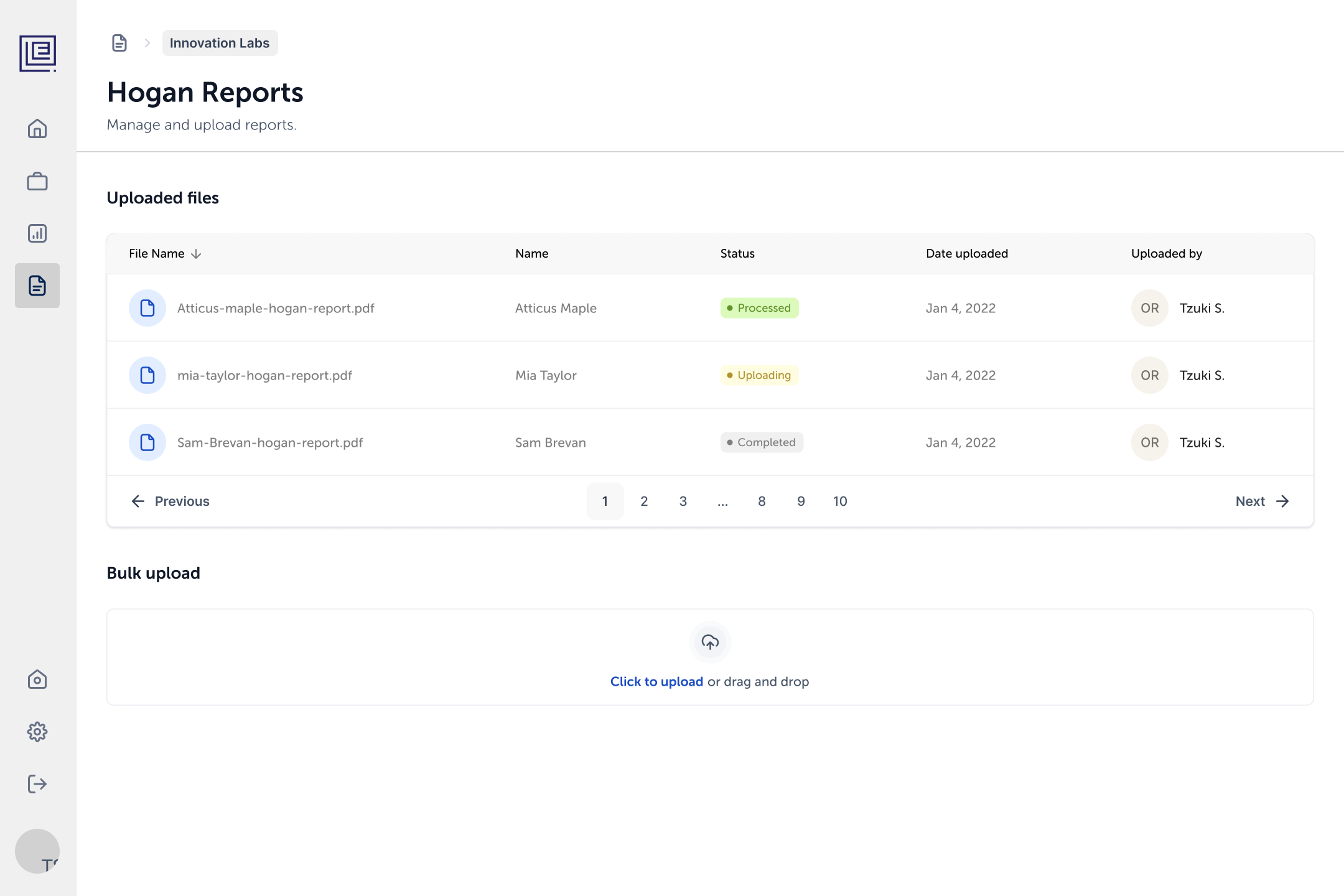
Task: Click file icon for mia-taylor-hogan-report.pdf
Action: [x=147, y=375]
